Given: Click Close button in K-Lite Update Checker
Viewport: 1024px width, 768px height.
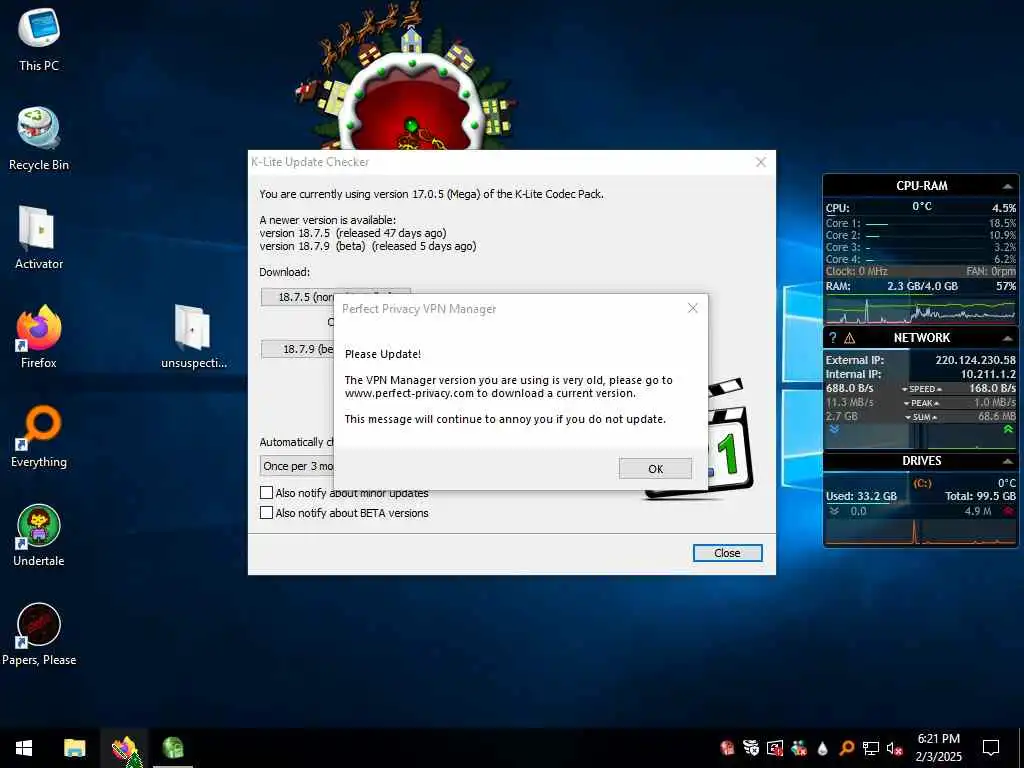Looking at the screenshot, I should click(727, 553).
